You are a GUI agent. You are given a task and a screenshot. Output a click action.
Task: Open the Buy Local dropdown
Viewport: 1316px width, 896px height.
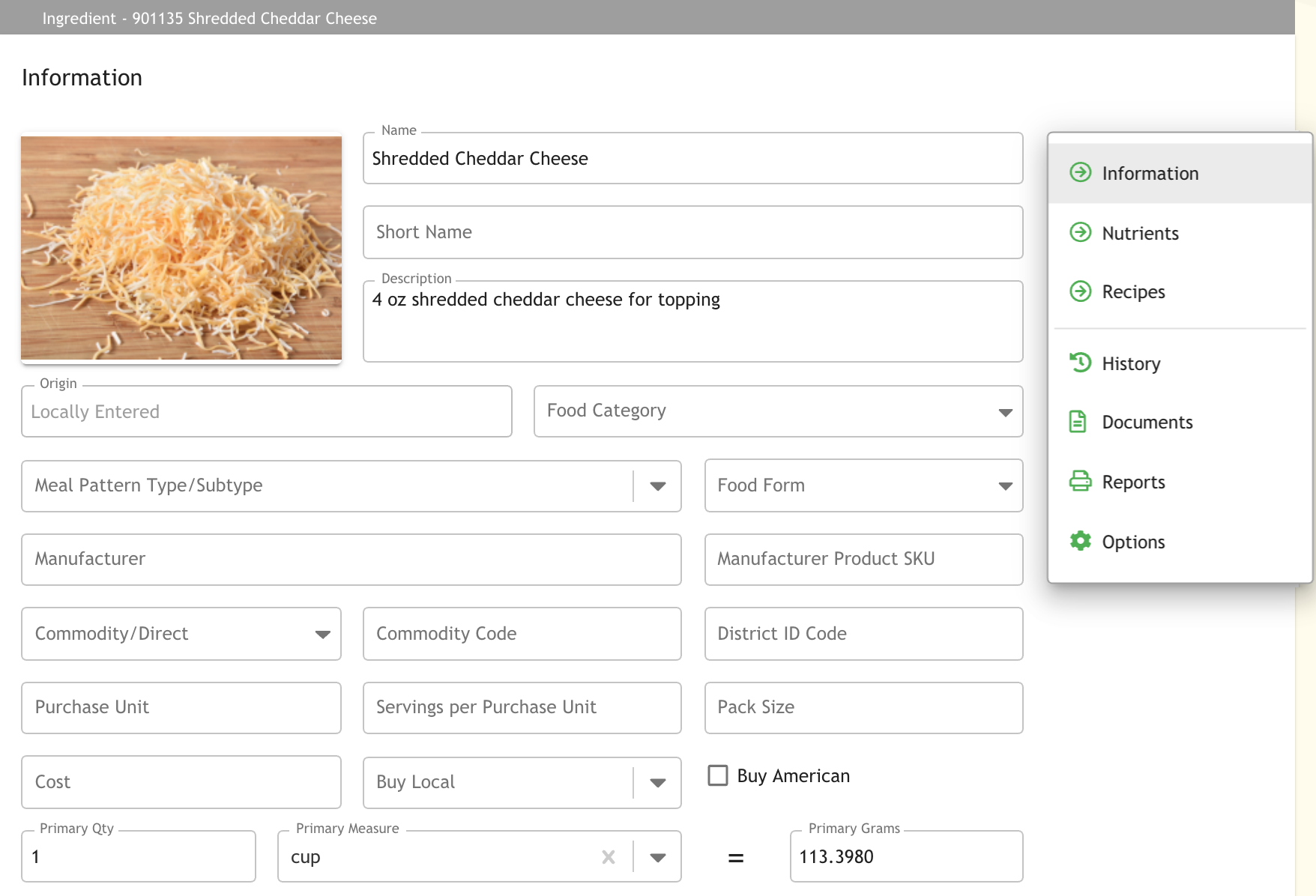tap(522, 783)
